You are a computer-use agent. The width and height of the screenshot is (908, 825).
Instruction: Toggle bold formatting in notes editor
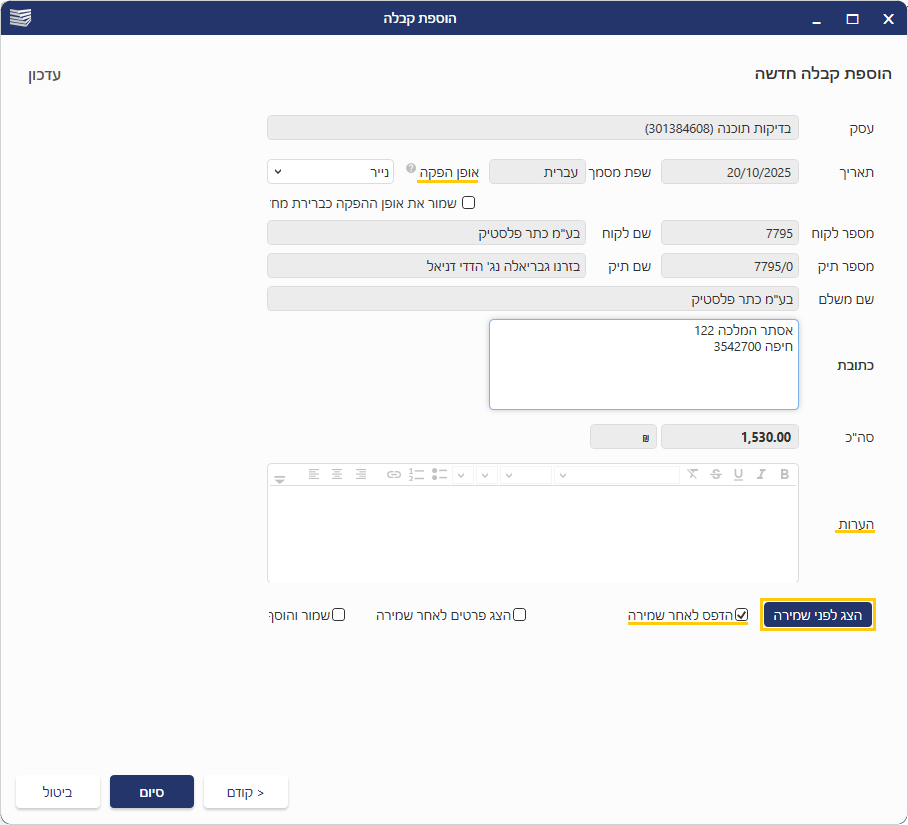(x=784, y=474)
